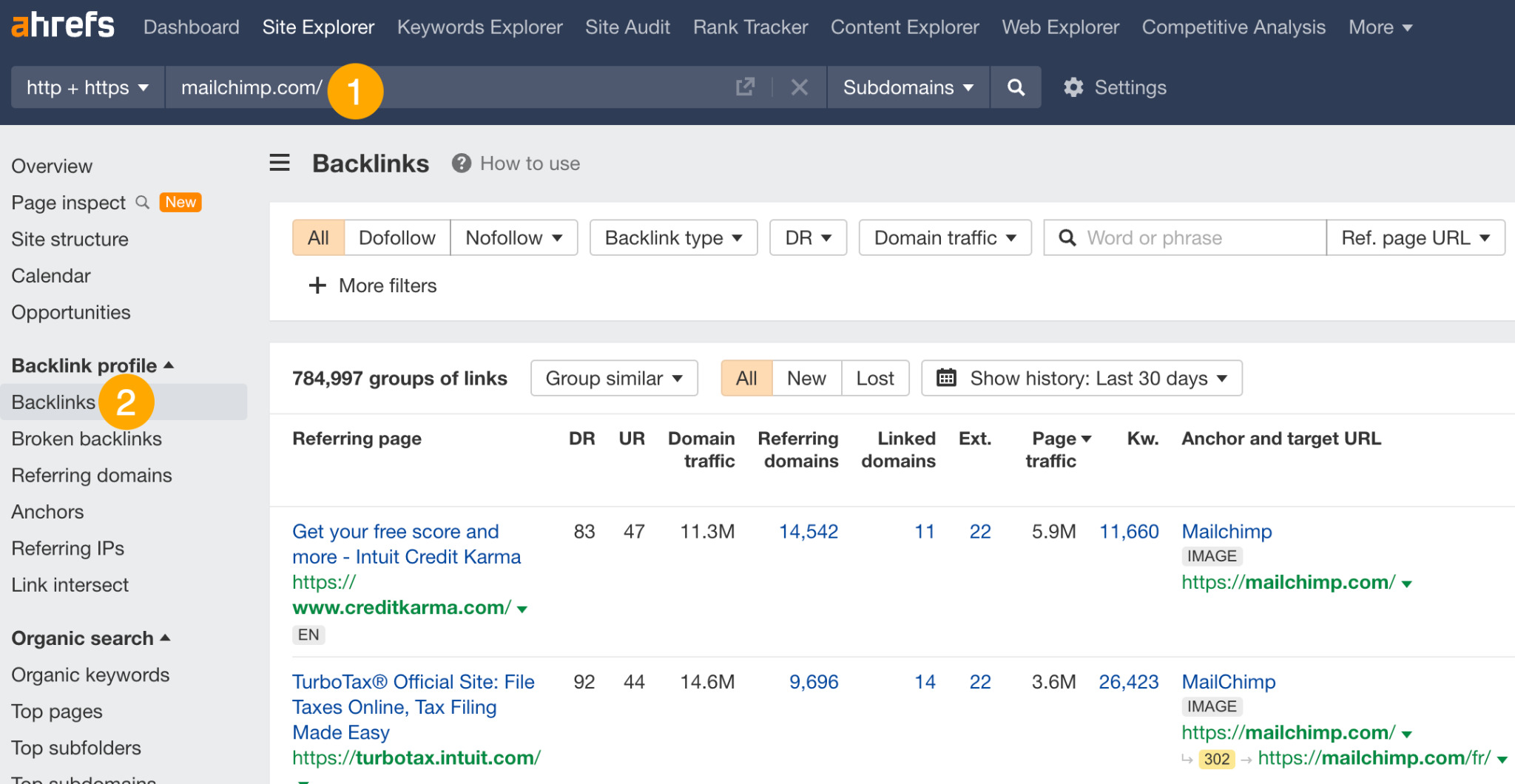The height and width of the screenshot is (784, 1515).
Task: Show only Lost links
Action: click(875, 378)
